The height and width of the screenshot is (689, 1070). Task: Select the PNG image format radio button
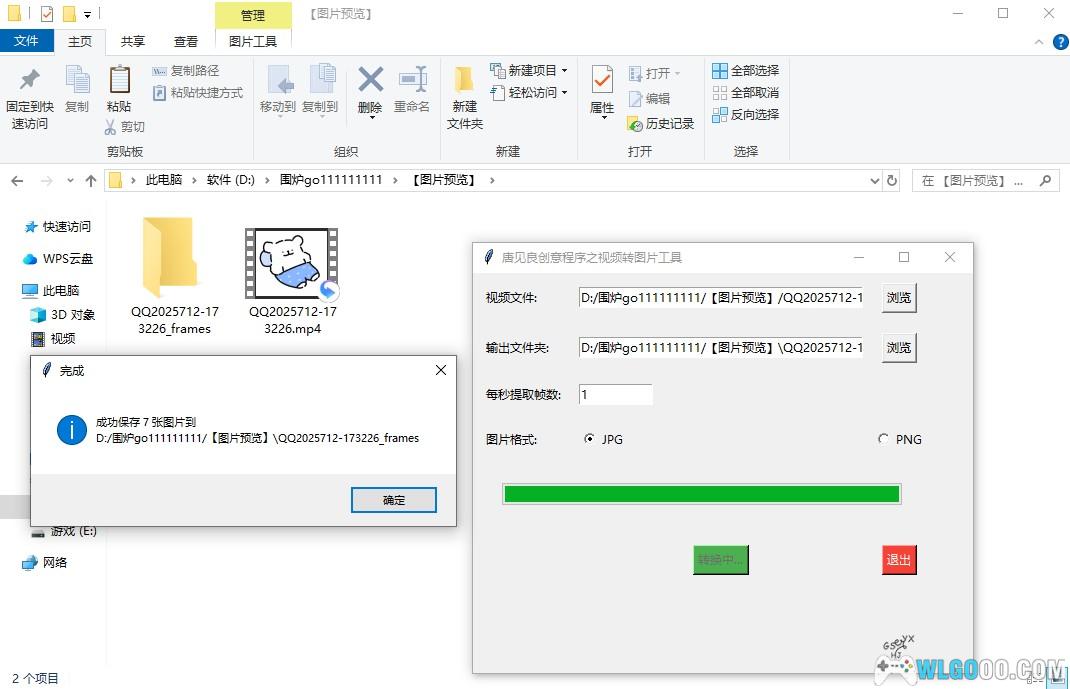pos(883,439)
